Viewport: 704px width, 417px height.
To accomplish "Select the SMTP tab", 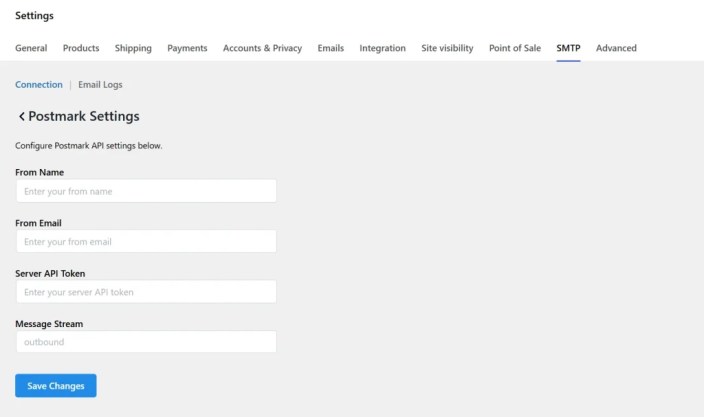I will 568,48.
